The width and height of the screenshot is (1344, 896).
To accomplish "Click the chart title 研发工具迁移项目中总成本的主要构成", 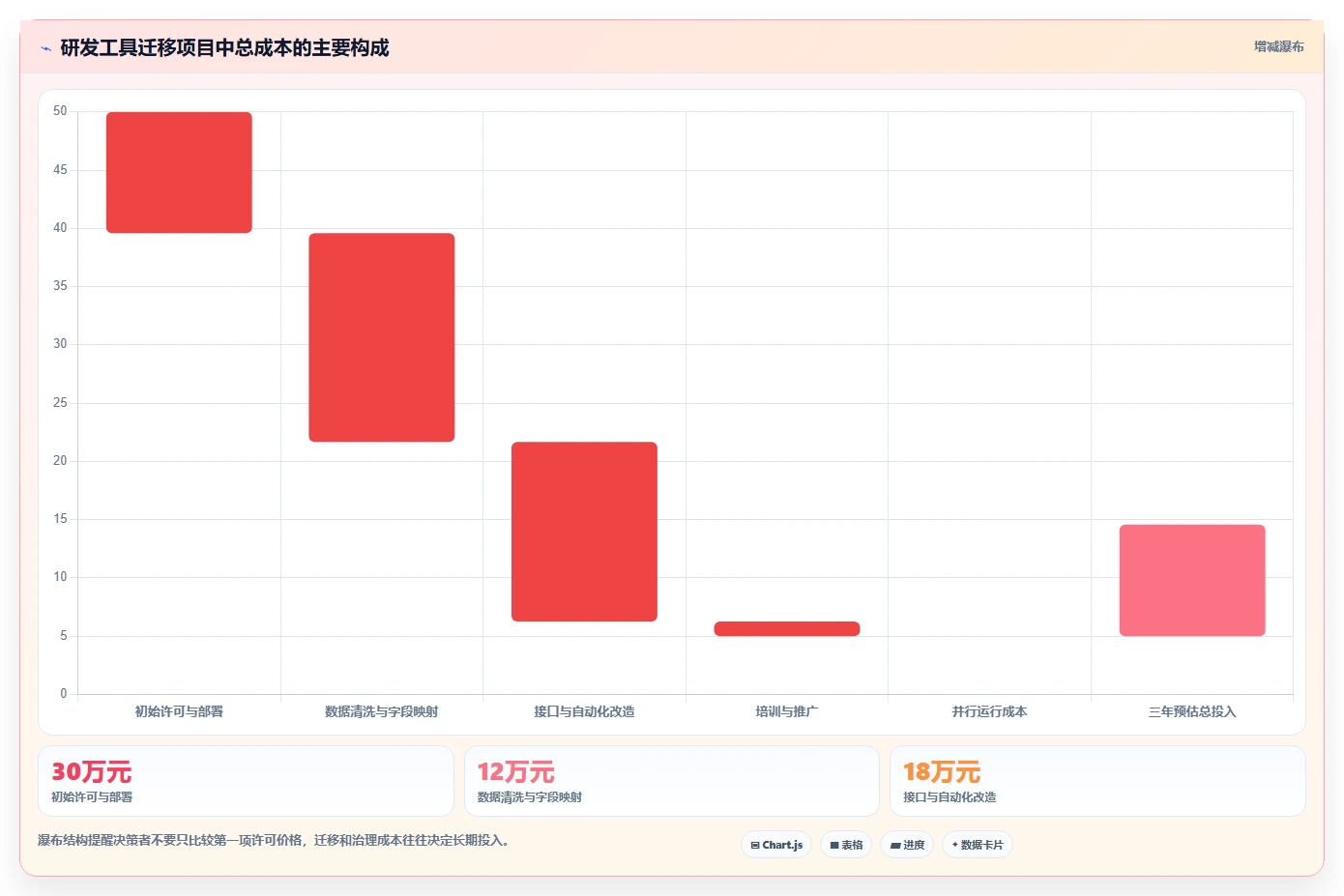I will click(224, 47).
